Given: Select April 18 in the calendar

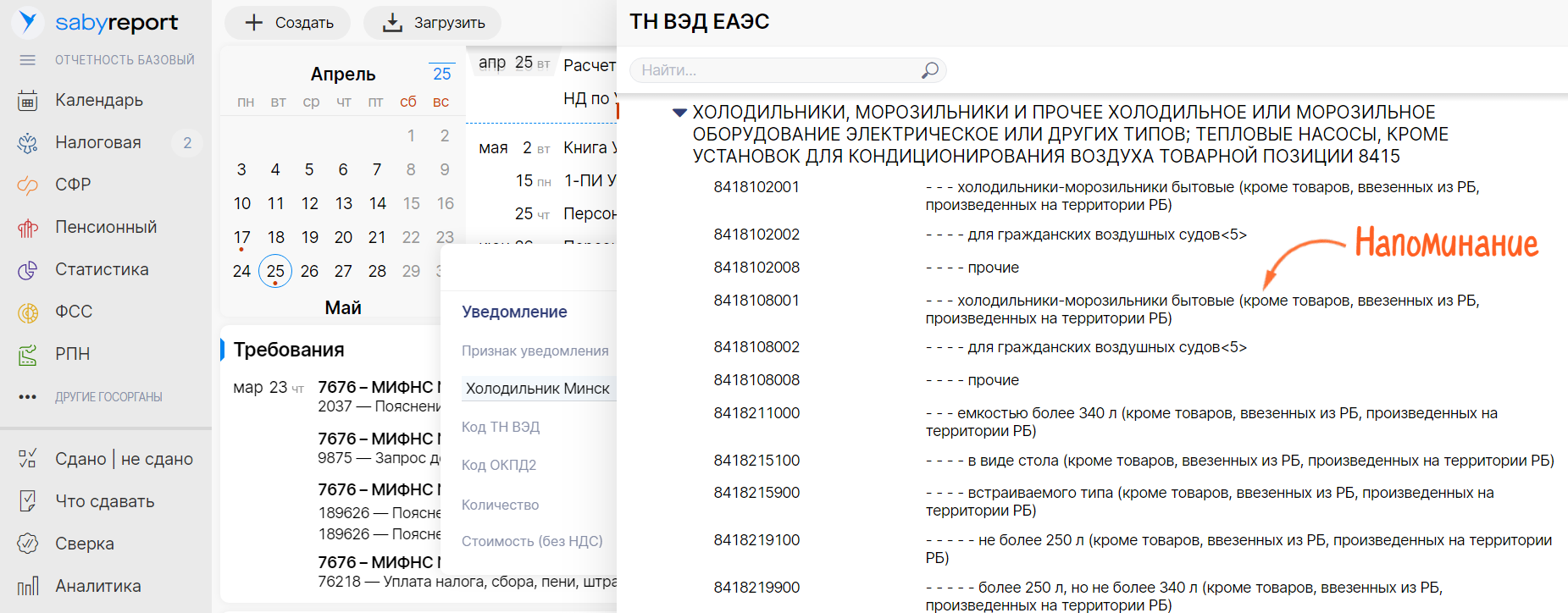Looking at the screenshot, I should [275, 237].
